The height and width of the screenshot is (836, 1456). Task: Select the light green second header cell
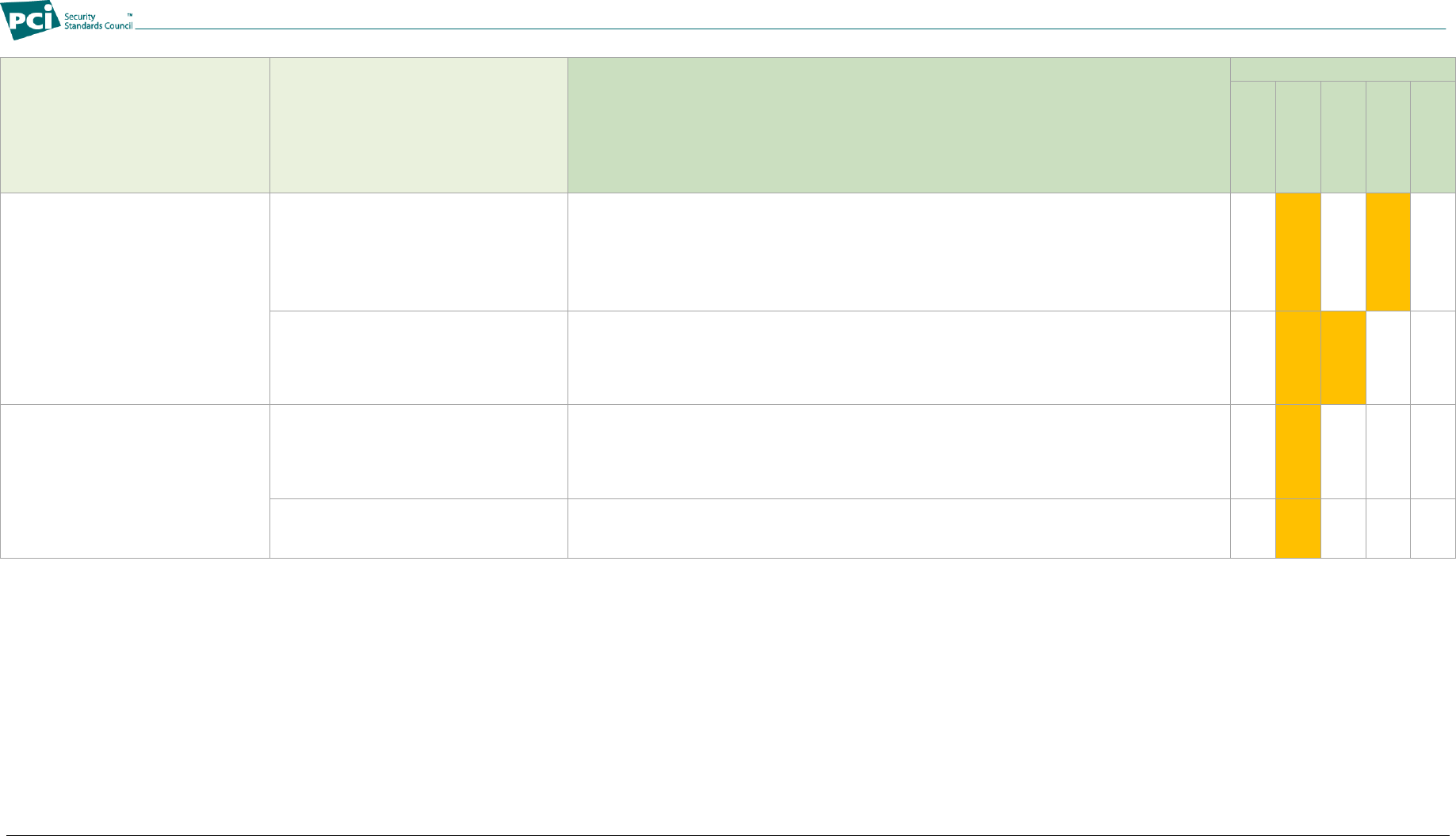(x=418, y=125)
